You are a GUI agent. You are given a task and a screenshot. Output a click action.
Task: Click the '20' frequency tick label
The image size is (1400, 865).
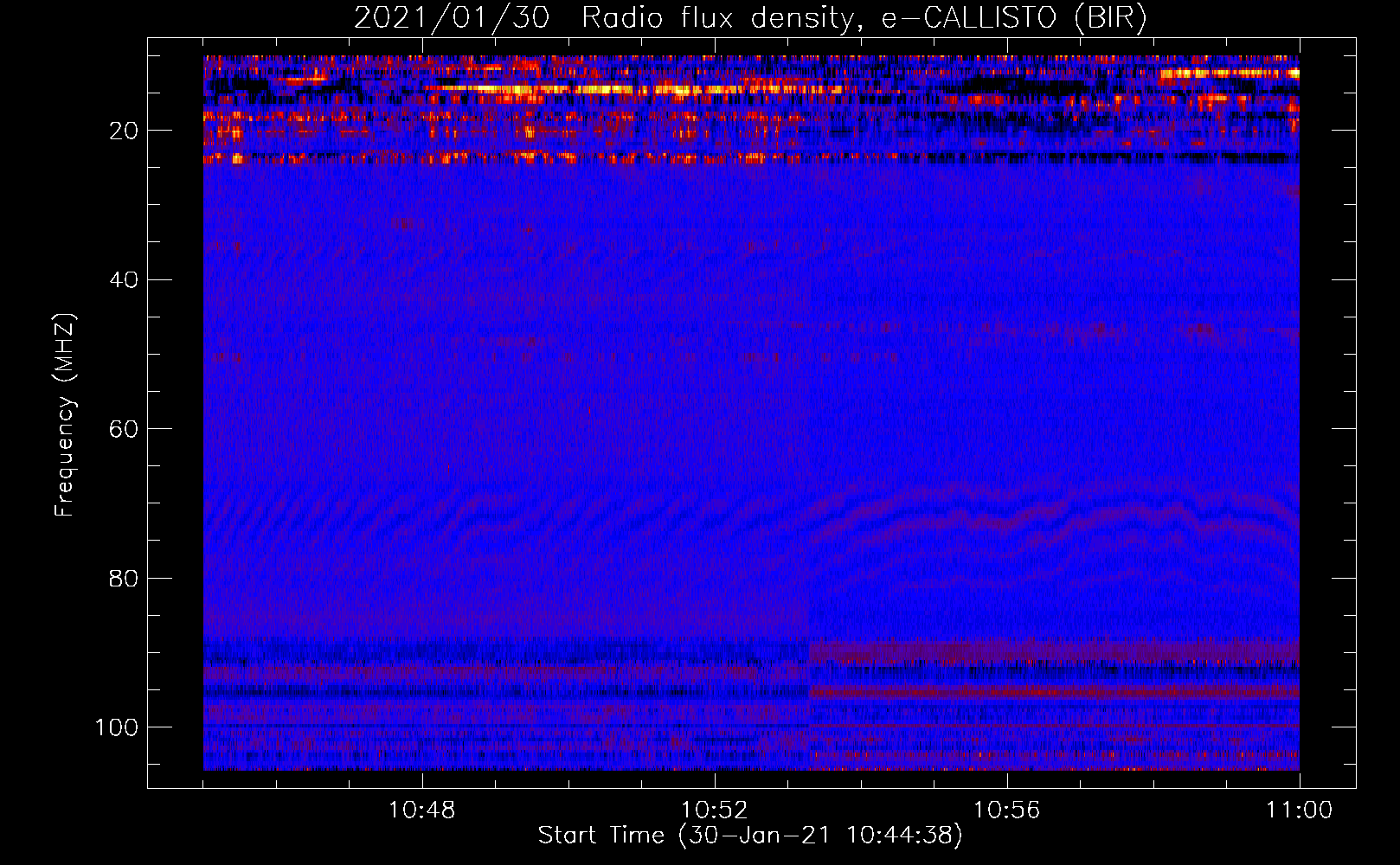[x=125, y=131]
